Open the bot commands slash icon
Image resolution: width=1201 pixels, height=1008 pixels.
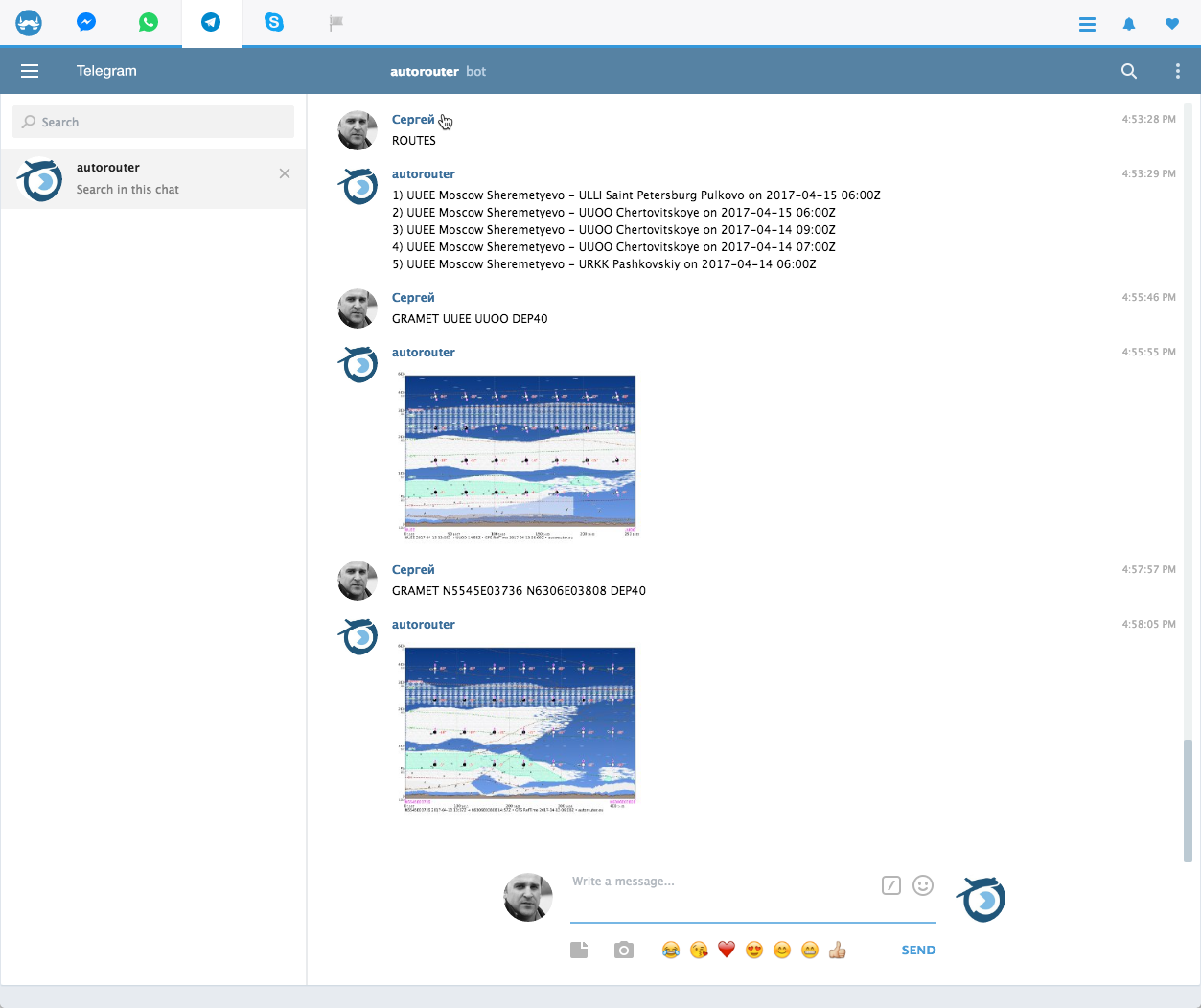click(x=891, y=885)
